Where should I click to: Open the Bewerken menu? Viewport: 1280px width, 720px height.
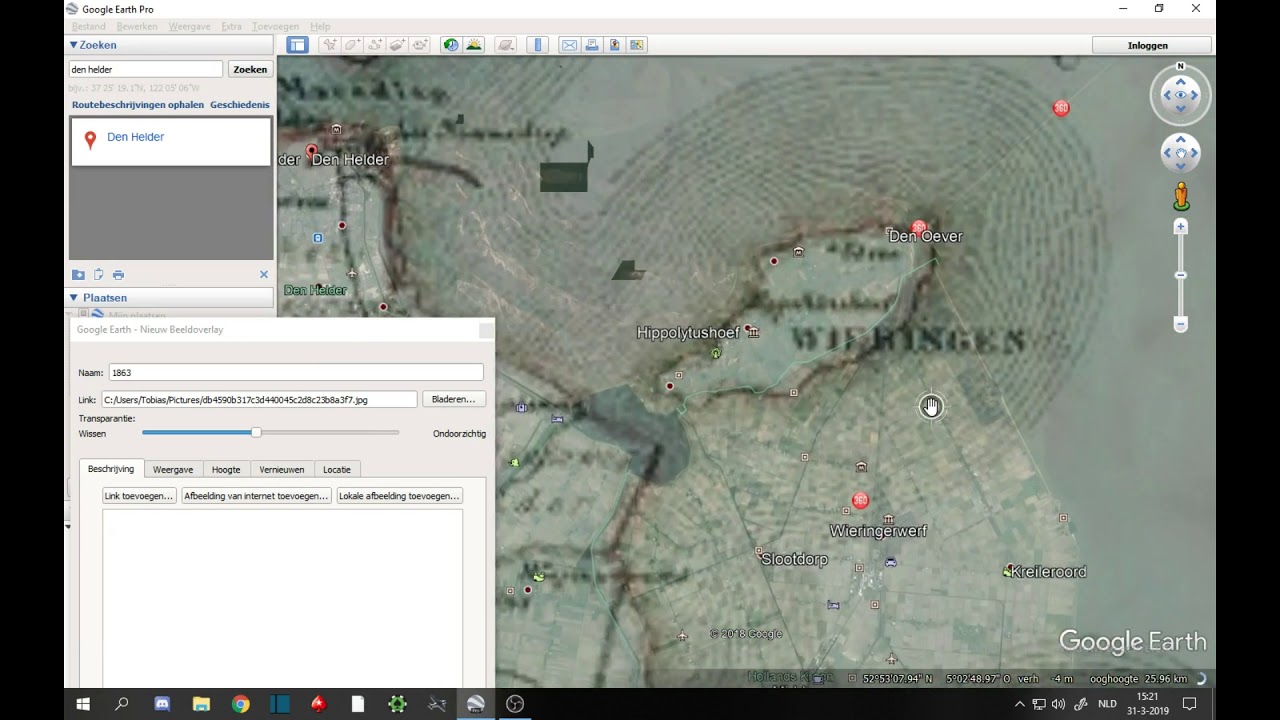137,26
